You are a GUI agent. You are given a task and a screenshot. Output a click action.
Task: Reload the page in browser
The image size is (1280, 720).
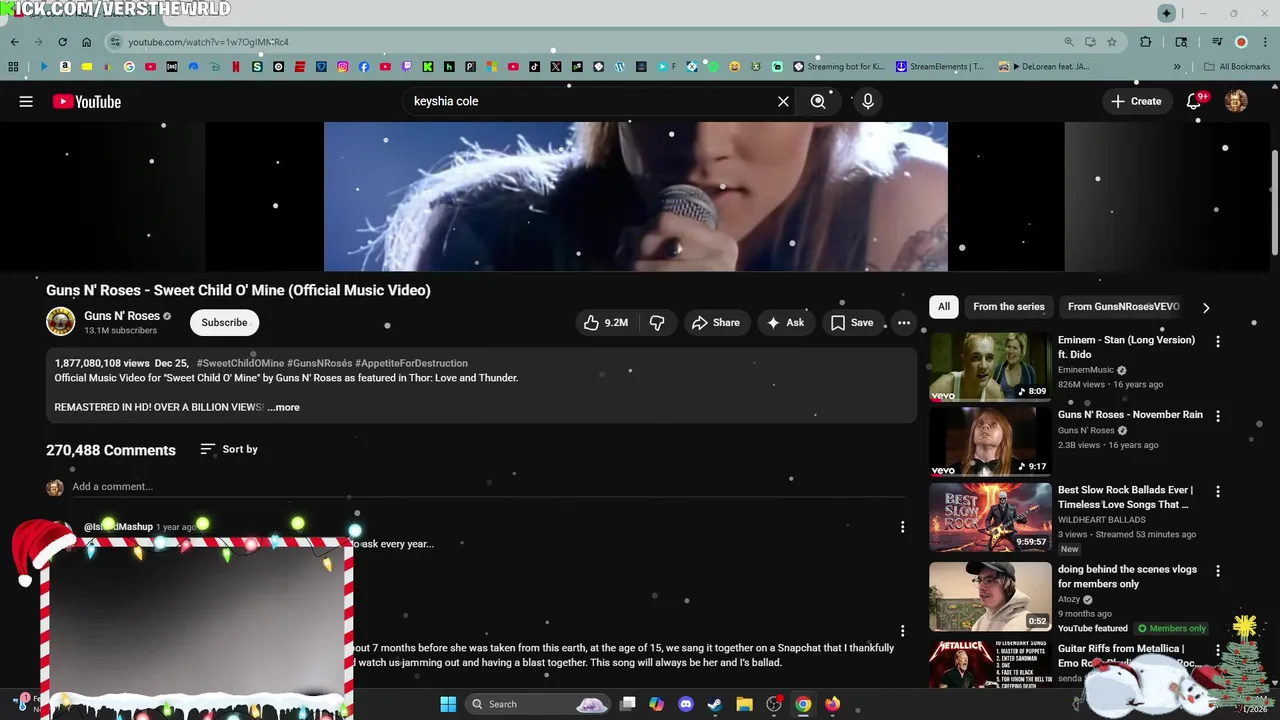[x=62, y=42]
